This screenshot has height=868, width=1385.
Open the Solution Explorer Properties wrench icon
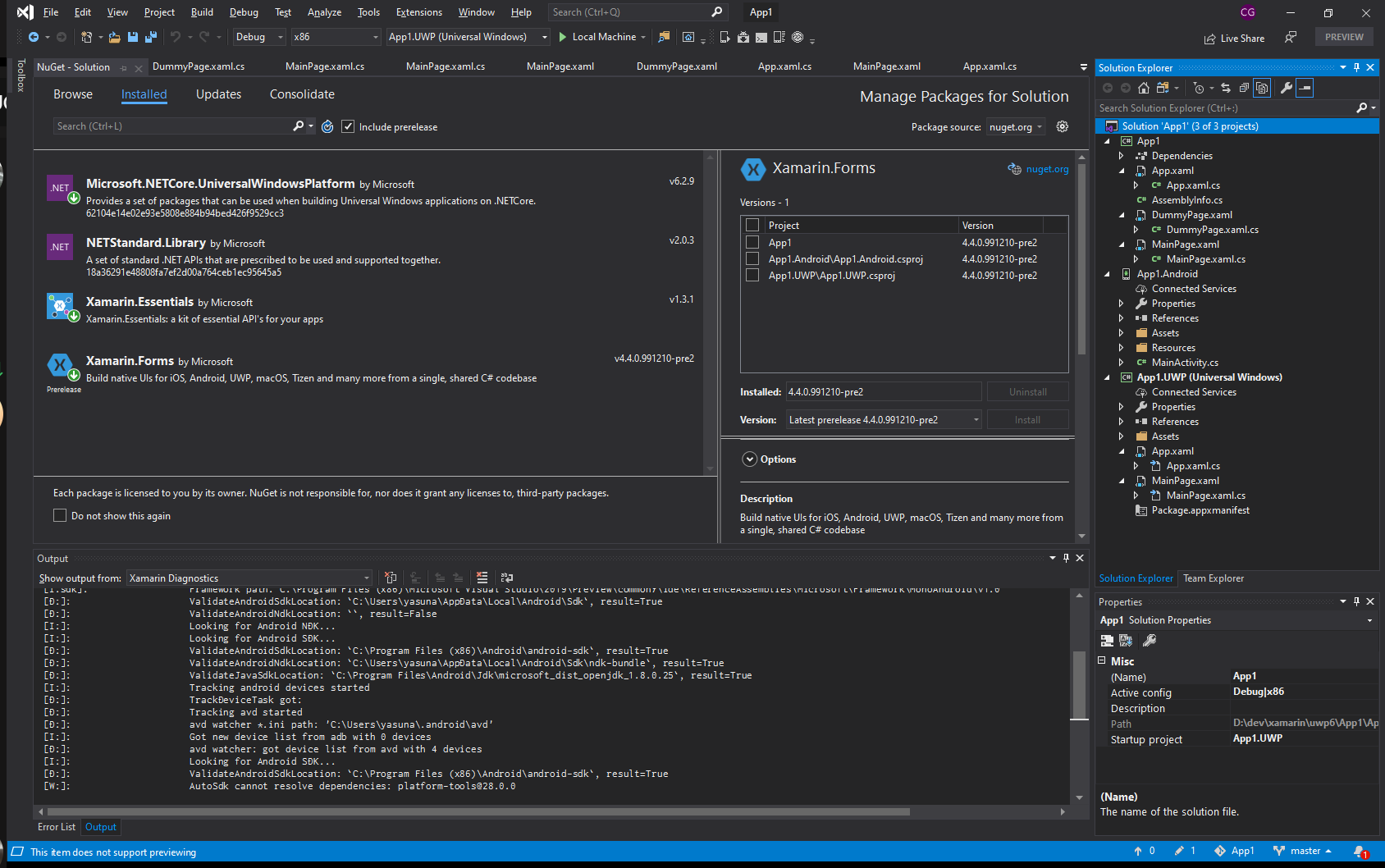click(x=1287, y=88)
